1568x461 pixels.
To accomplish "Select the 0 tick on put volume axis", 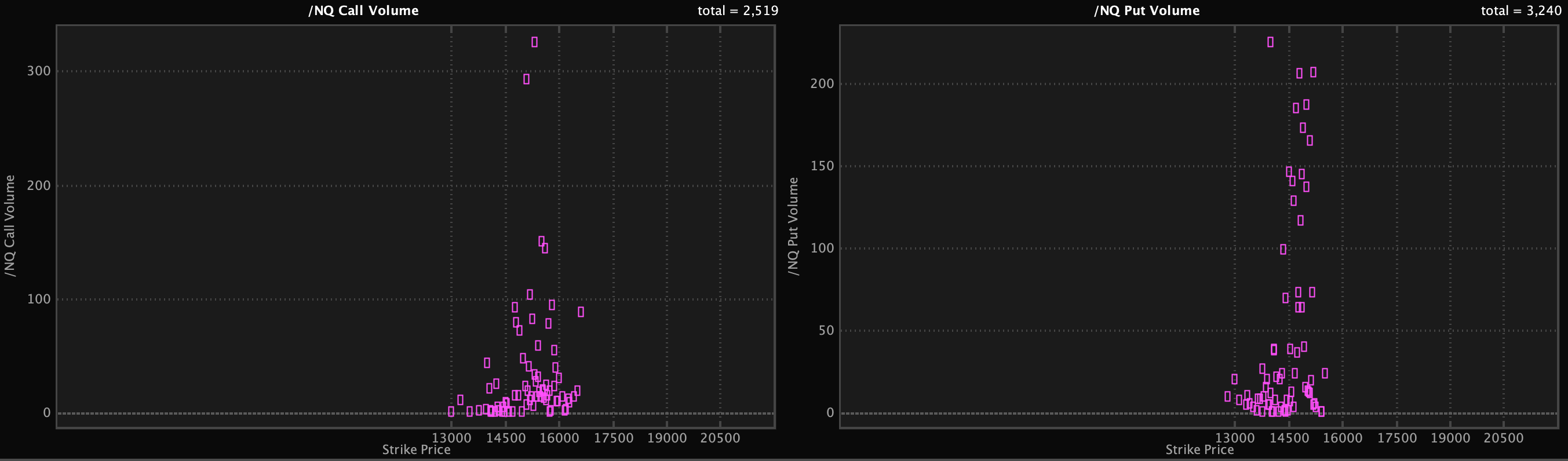I will pos(830,413).
